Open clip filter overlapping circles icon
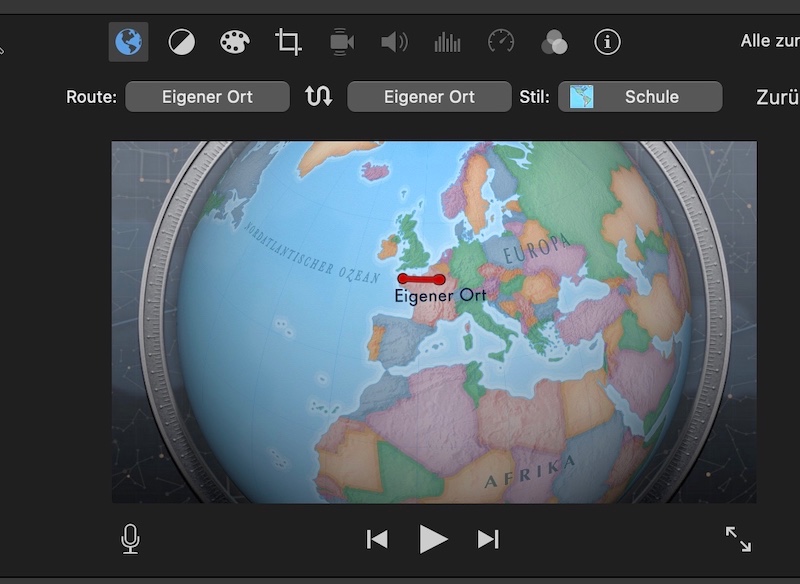Image resolution: width=800 pixels, height=584 pixels. [x=554, y=42]
